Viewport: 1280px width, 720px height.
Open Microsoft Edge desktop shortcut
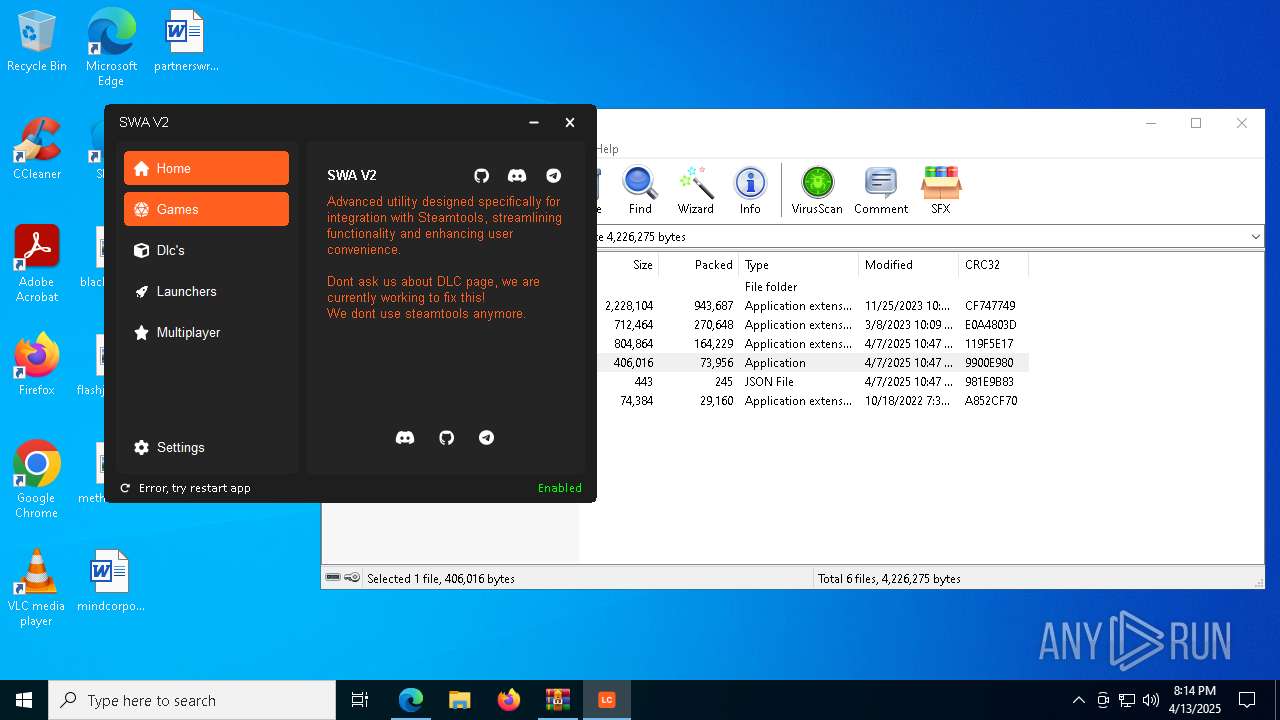pos(111,47)
